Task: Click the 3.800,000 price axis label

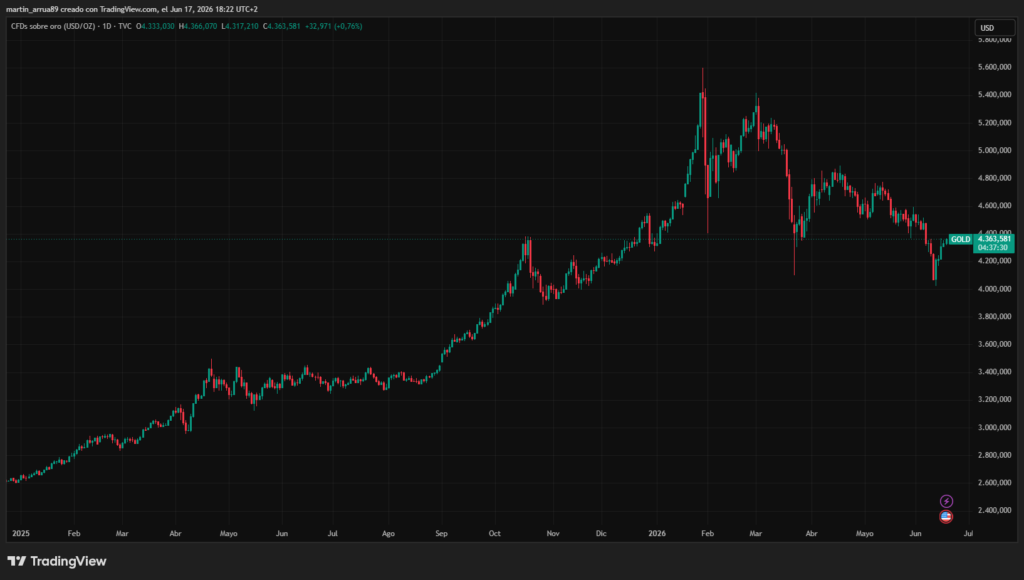Action: [994, 316]
